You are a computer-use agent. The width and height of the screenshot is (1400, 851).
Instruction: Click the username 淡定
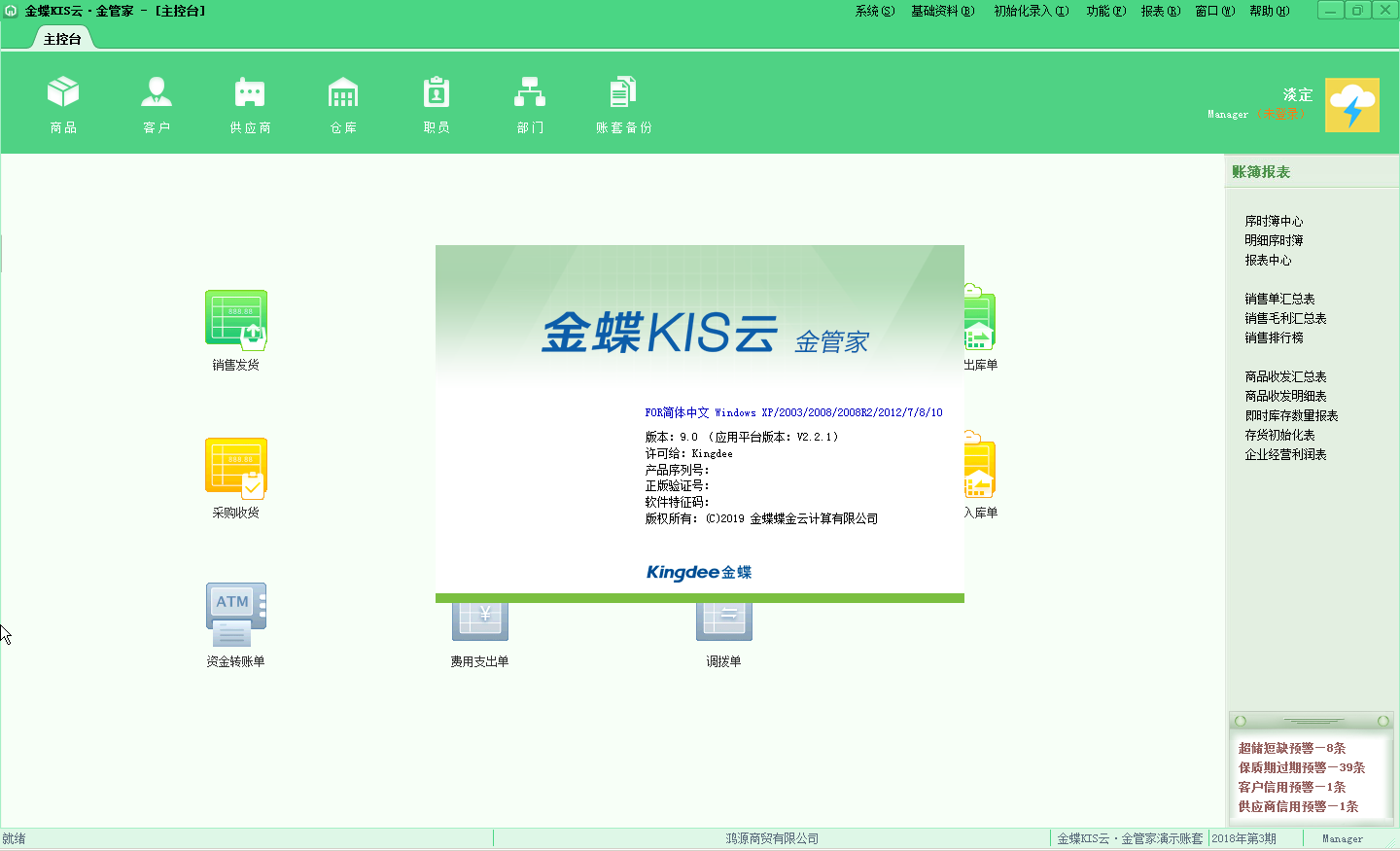(x=1298, y=94)
